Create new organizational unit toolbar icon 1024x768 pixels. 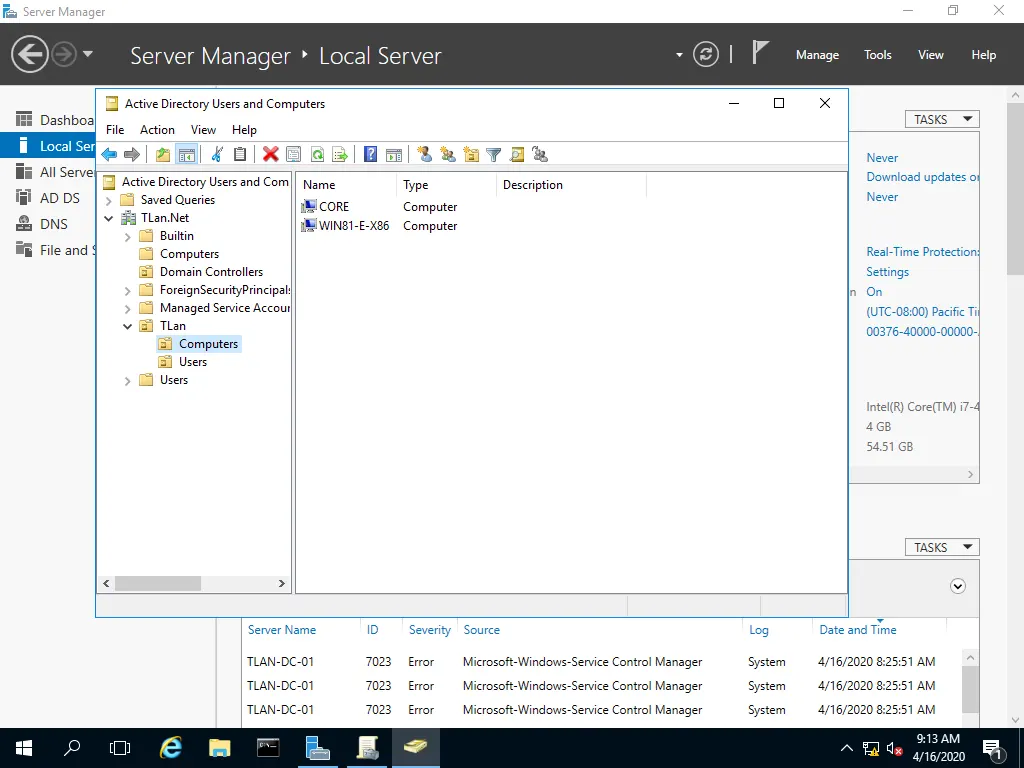click(471, 155)
